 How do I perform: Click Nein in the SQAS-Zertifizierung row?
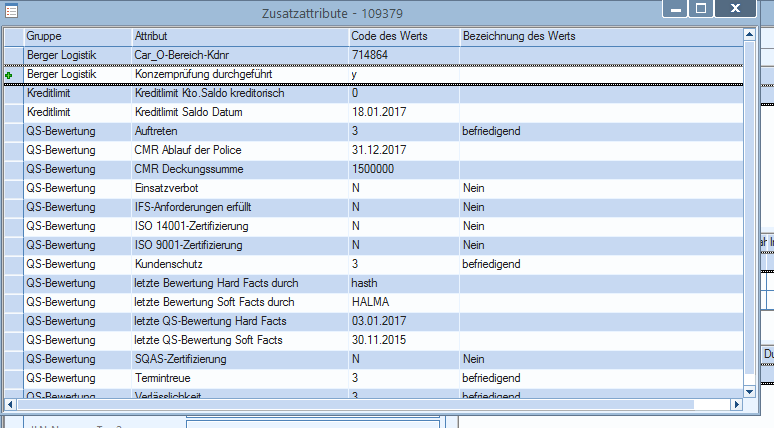coord(473,359)
